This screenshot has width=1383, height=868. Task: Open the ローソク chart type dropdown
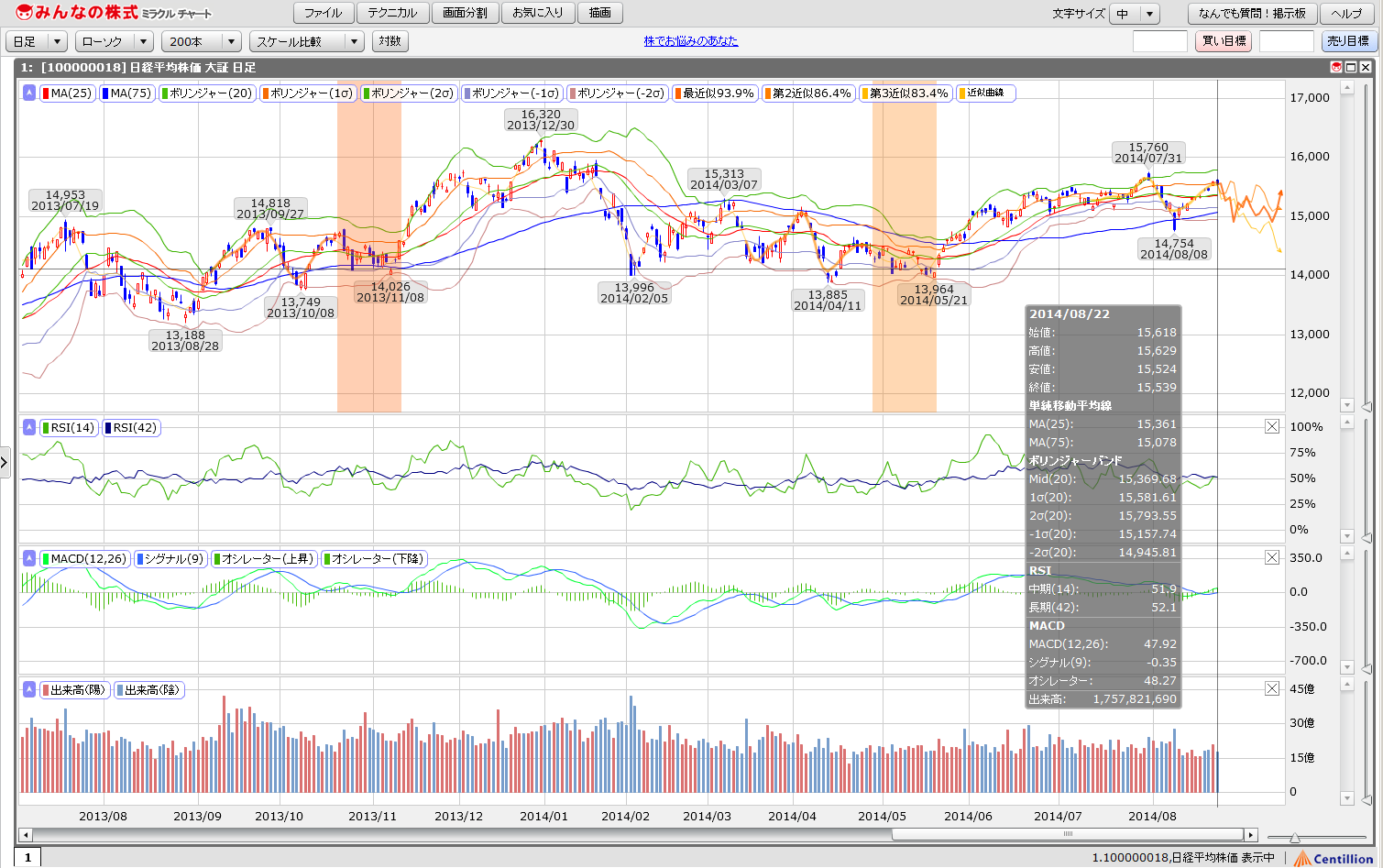coord(115,41)
